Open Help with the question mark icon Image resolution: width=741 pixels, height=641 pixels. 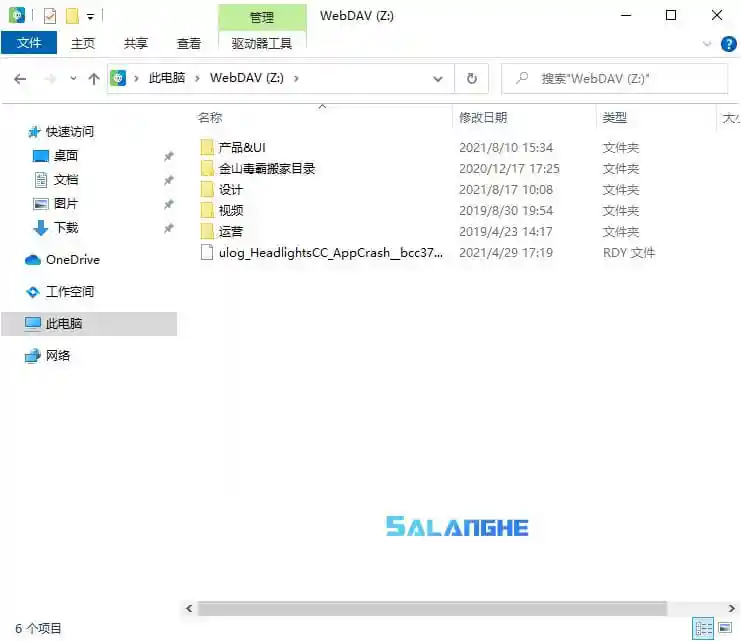[x=728, y=44]
